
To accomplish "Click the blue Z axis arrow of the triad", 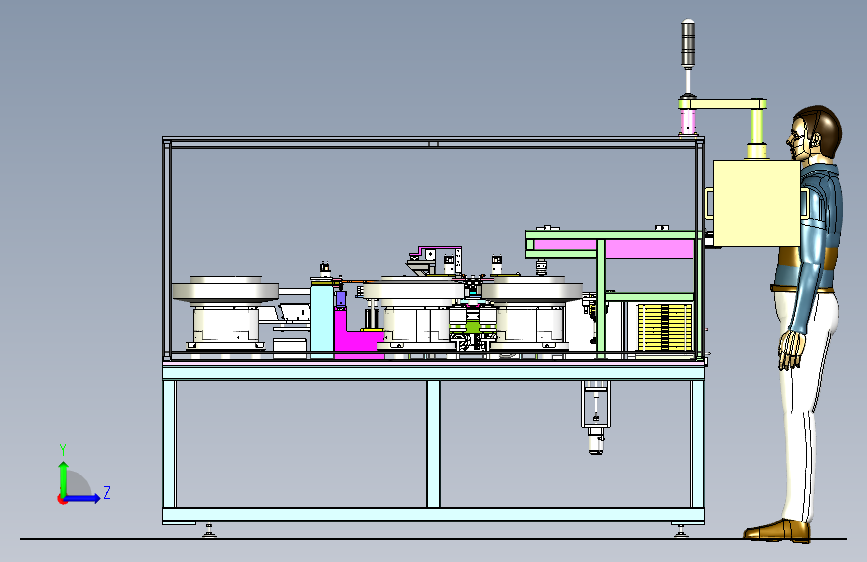I will pos(83,498).
